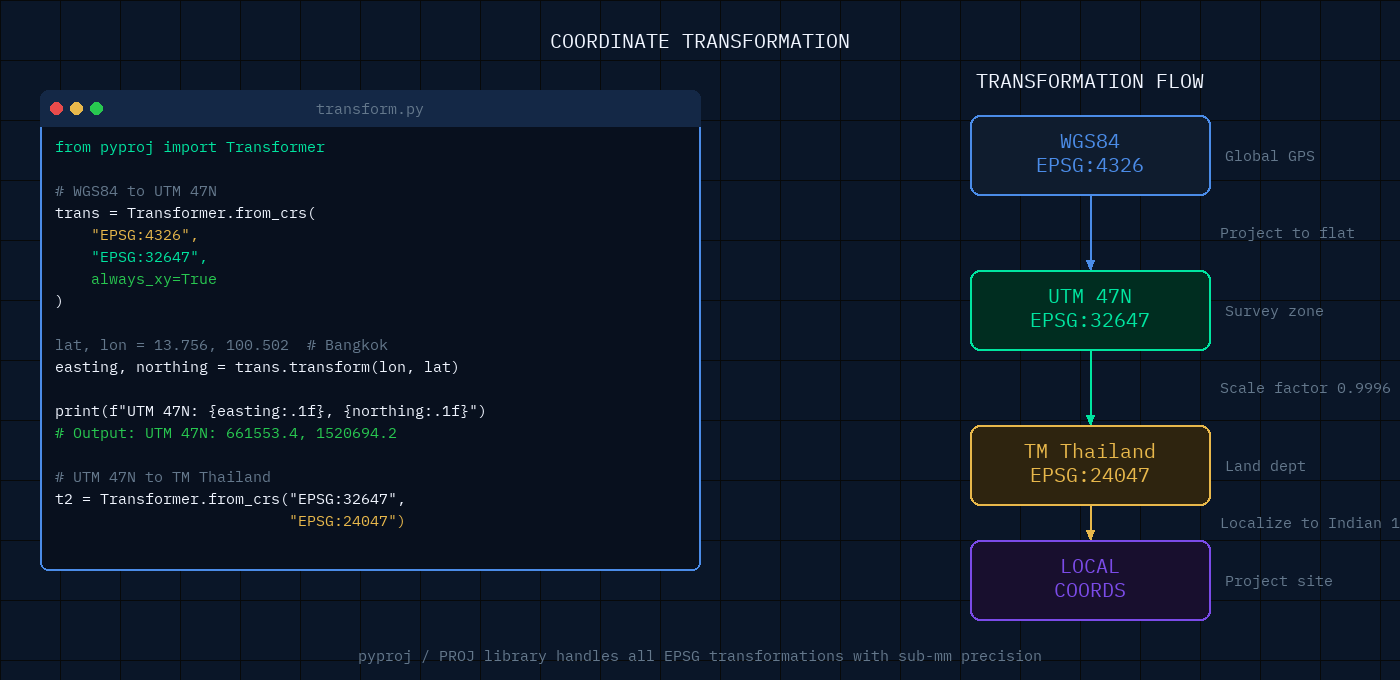Screen dimensions: 1400x680
Task: Click the 'Scale factor 0.9996' label
Action: tap(1305, 388)
